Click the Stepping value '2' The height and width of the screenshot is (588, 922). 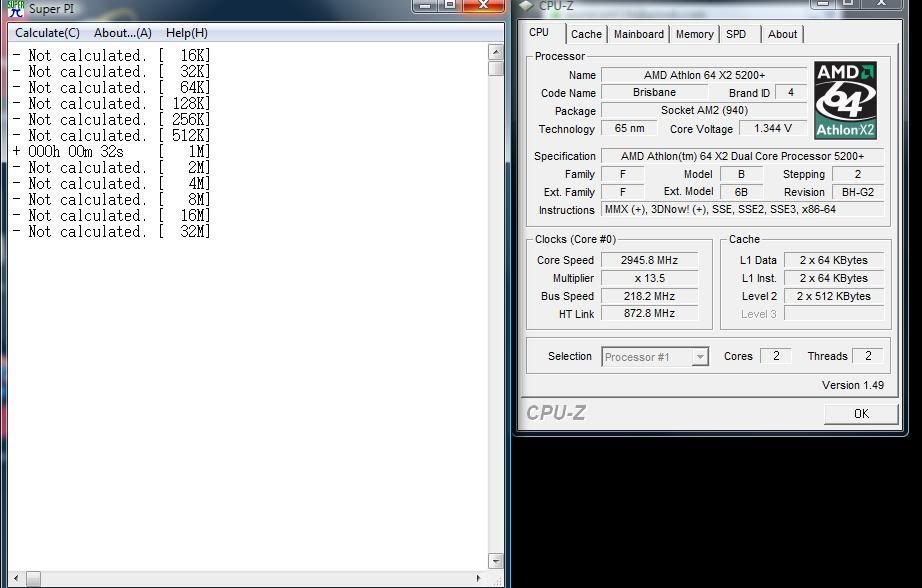click(x=857, y=174)
